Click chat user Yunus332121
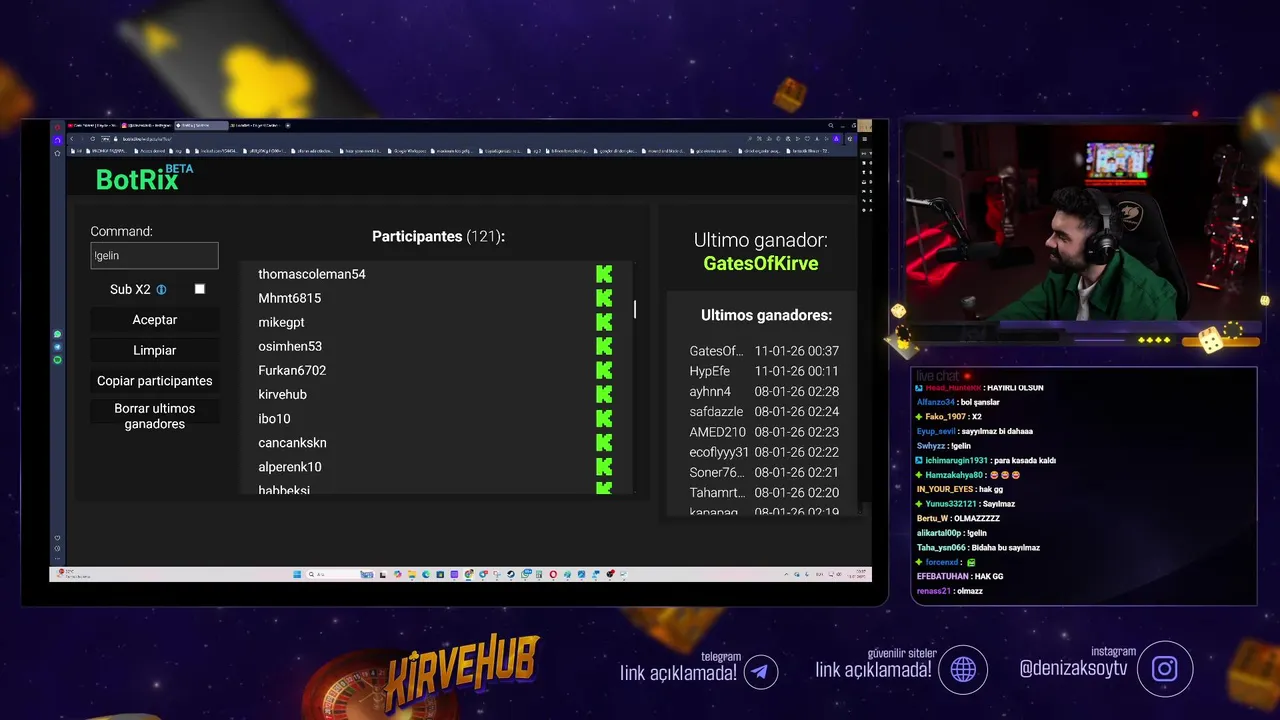 coord(950,504)
